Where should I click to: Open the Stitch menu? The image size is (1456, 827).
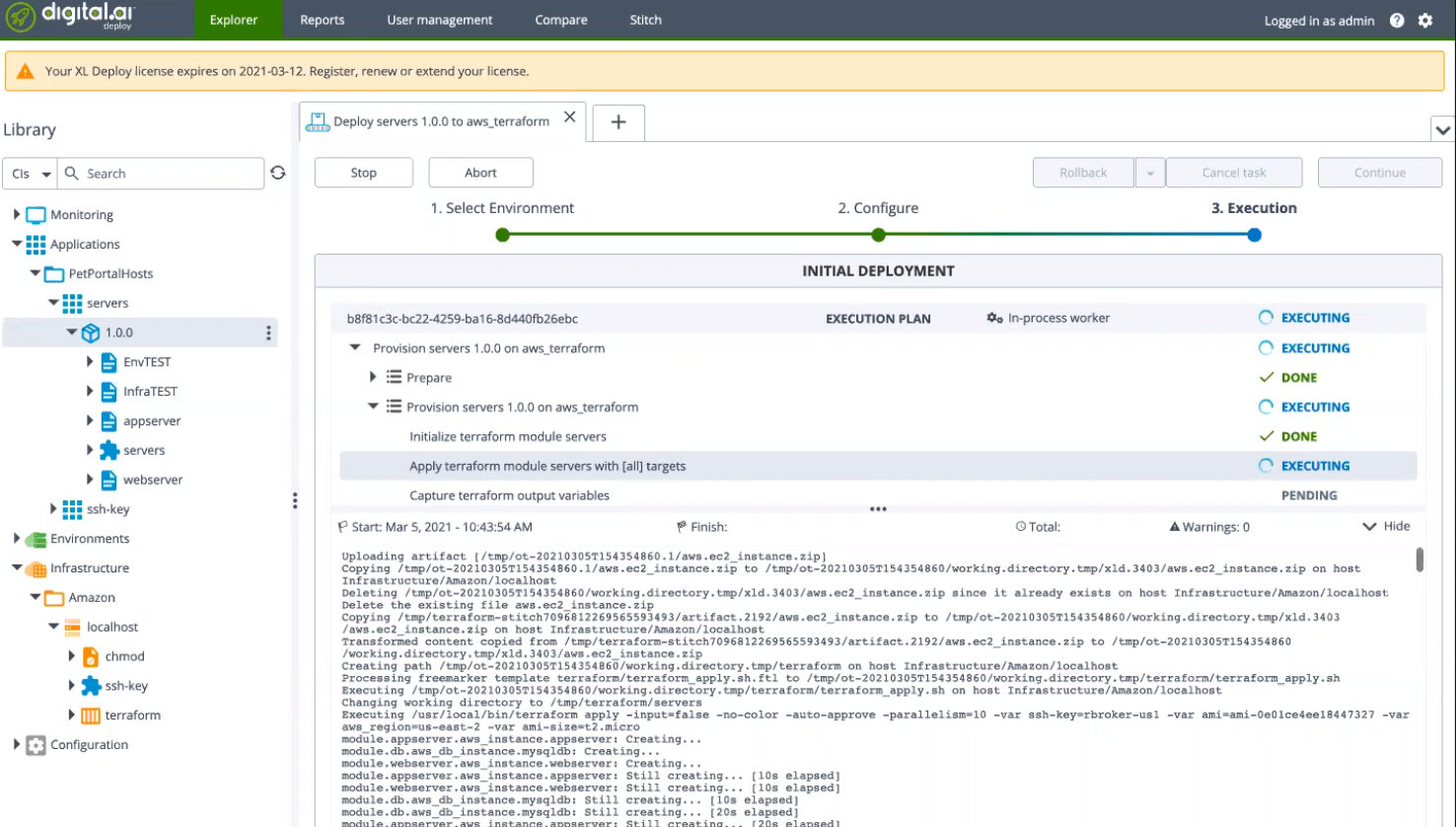[x=646, y=20]
